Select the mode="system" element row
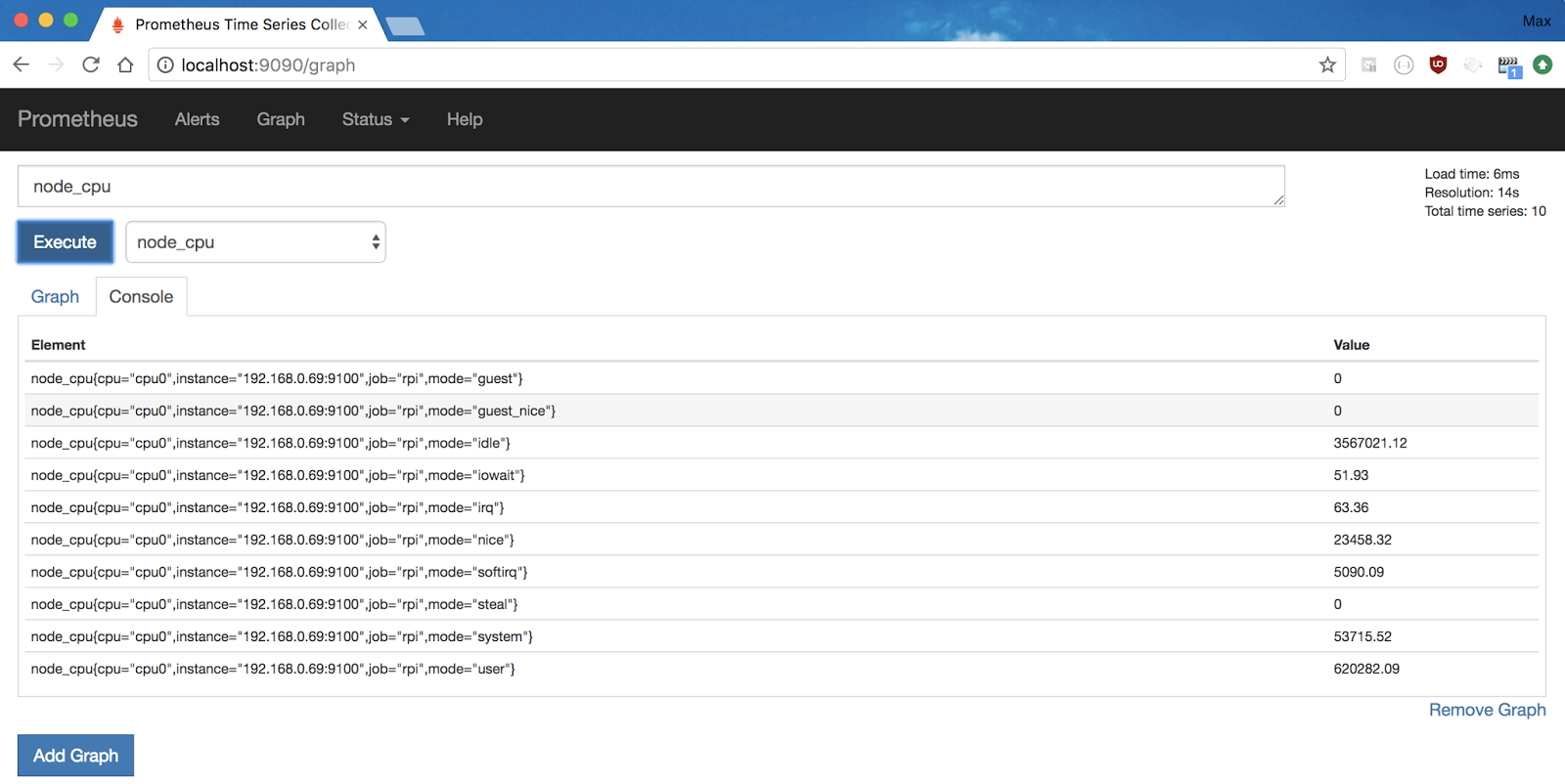 [782, 636]
